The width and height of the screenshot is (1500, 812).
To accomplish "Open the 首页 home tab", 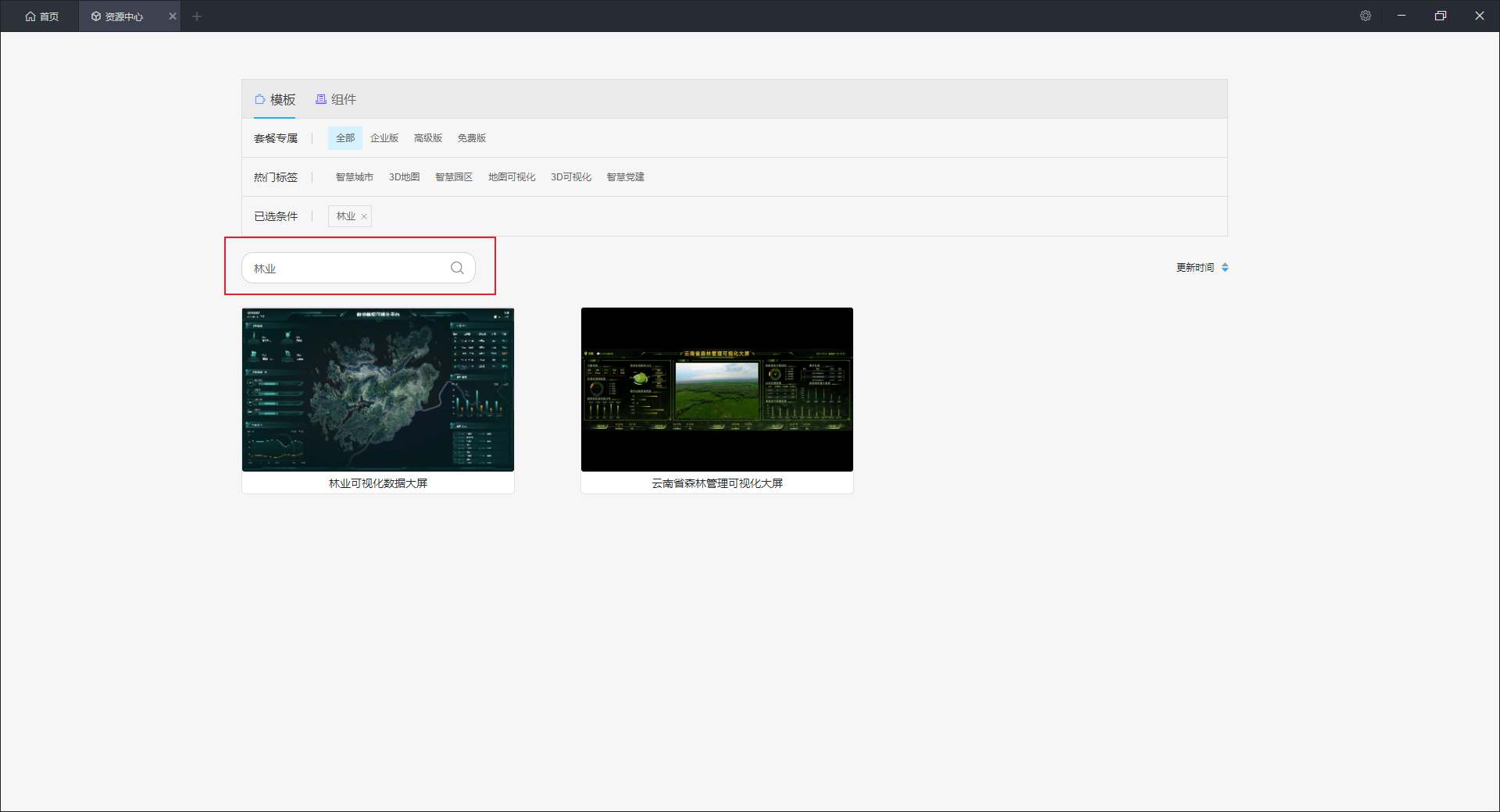I will click(x=41, y=16).
